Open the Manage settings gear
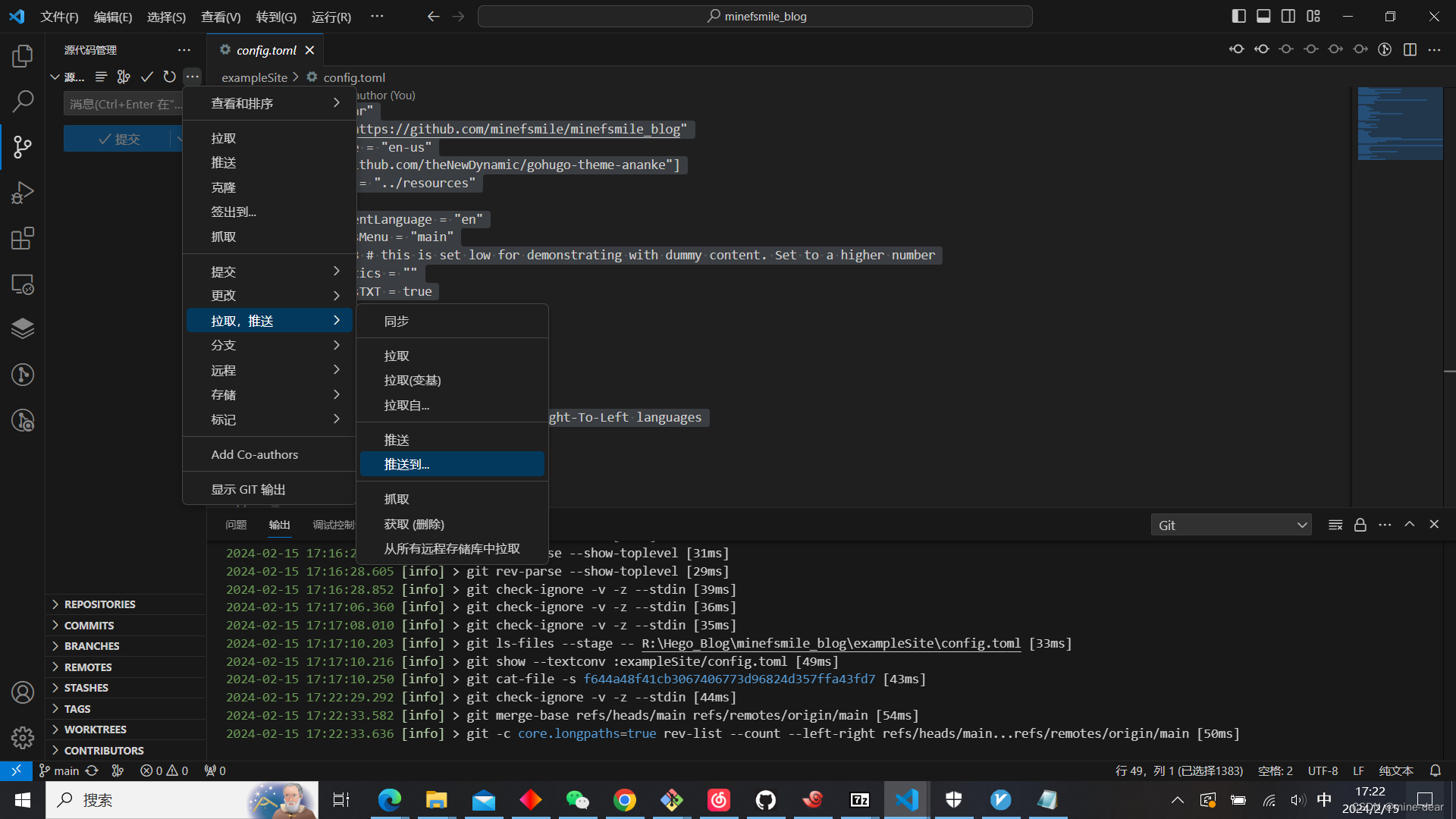Screen dimensions: 1456x819 point(23,737)
